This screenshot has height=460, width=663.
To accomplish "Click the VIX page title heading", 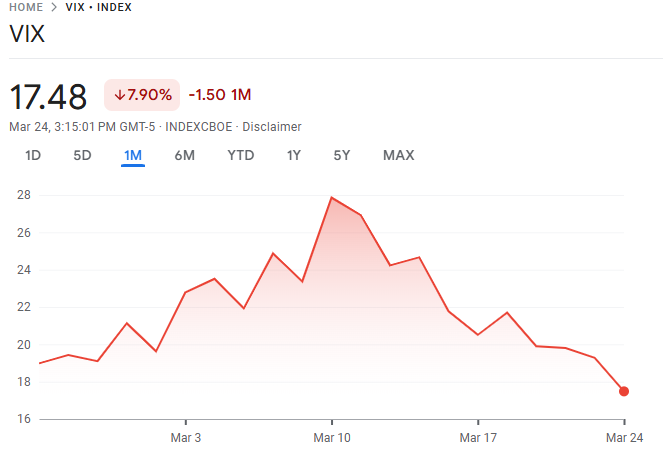I will 27,34.
